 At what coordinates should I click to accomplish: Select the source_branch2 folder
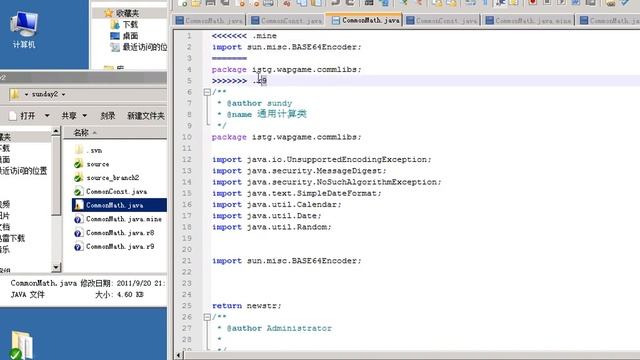point(107,178)
